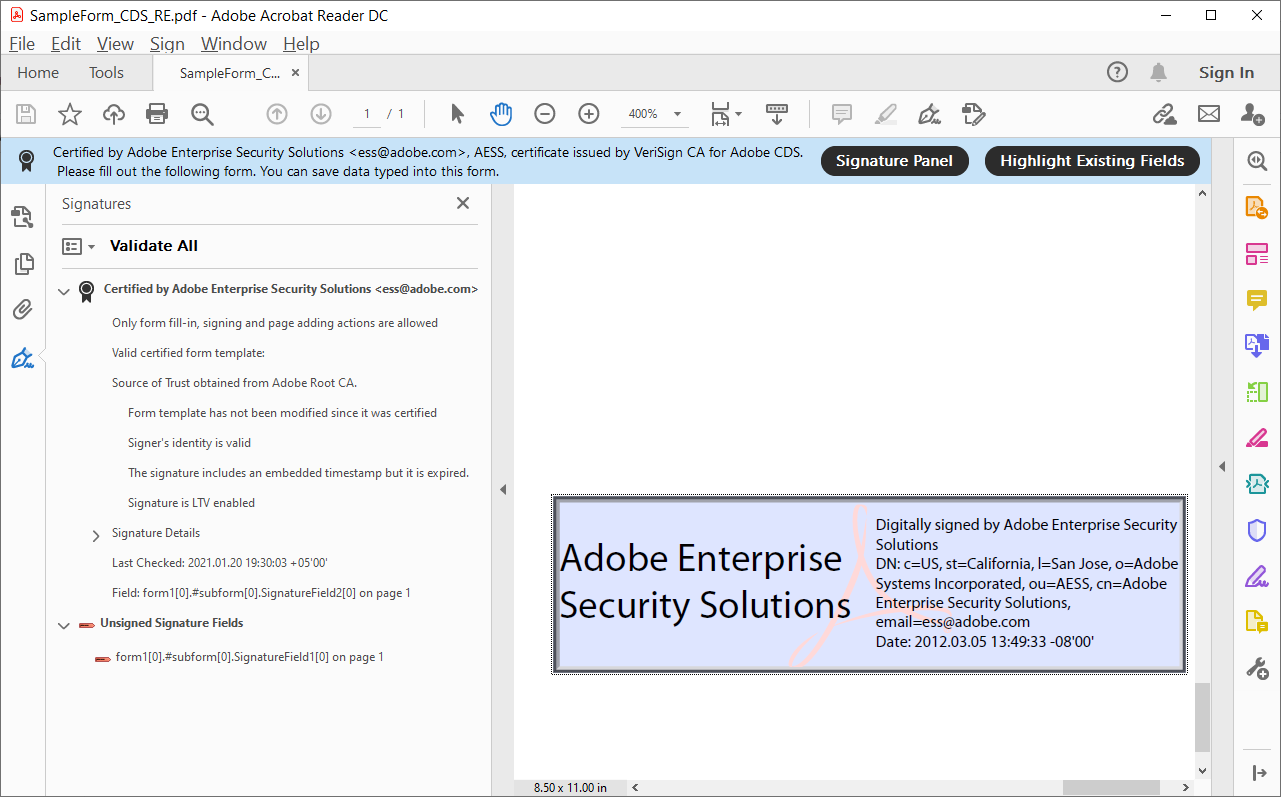Switch to the SampleForm tab

(231, 72)
